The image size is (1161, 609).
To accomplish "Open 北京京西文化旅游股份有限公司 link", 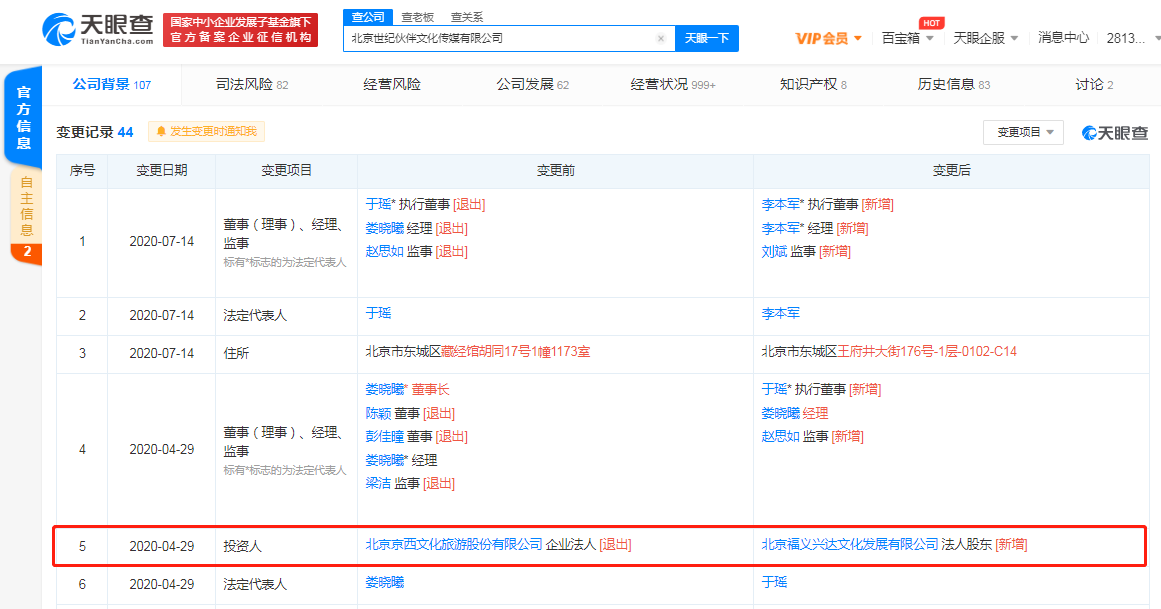I will 454,545.
